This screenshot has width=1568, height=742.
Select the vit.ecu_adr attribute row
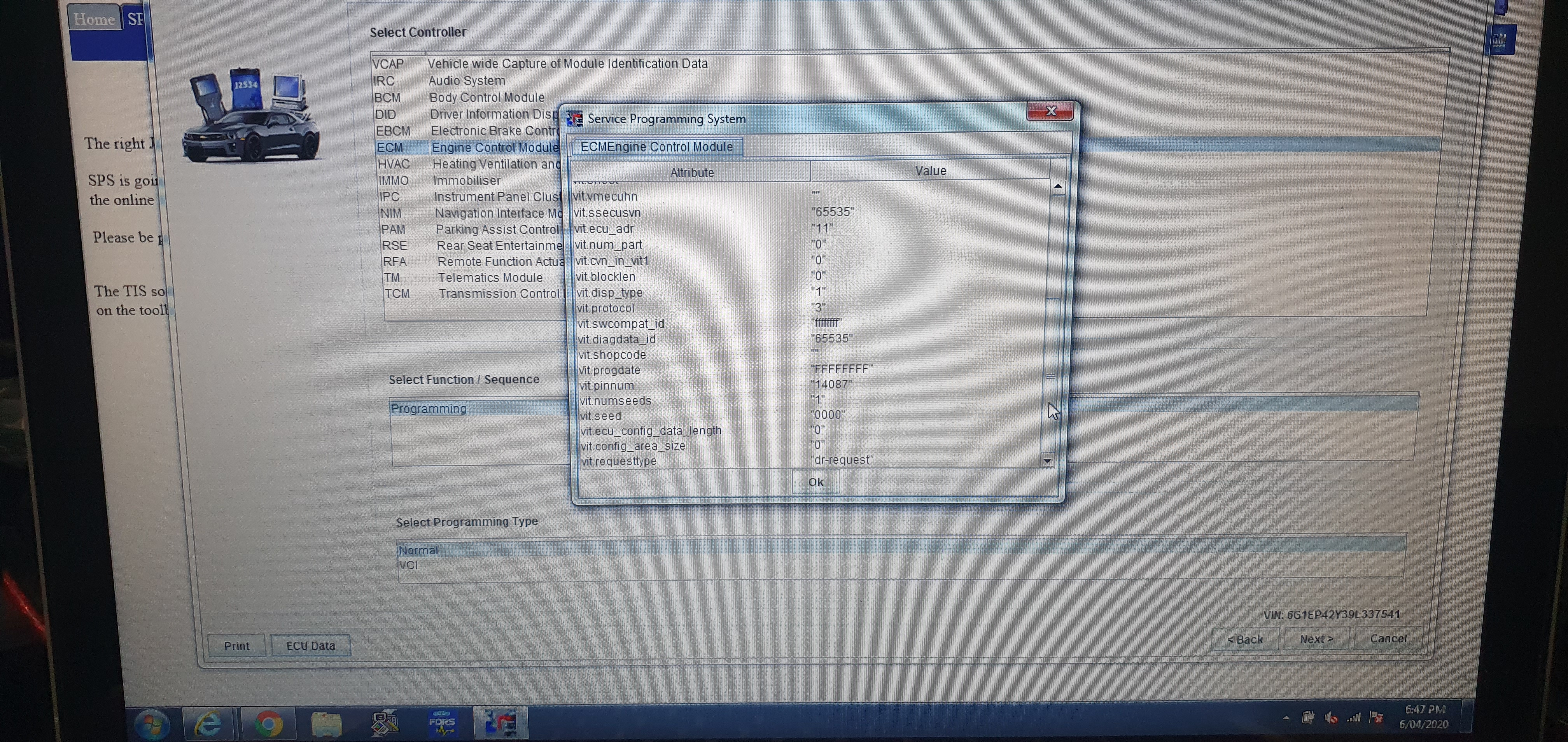[x=811, y=229]
